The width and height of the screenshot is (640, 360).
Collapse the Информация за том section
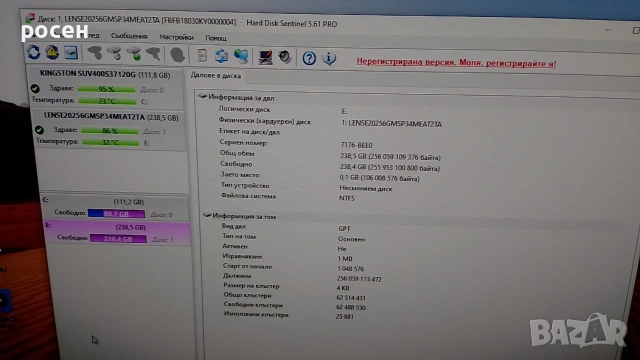[207, 215]
